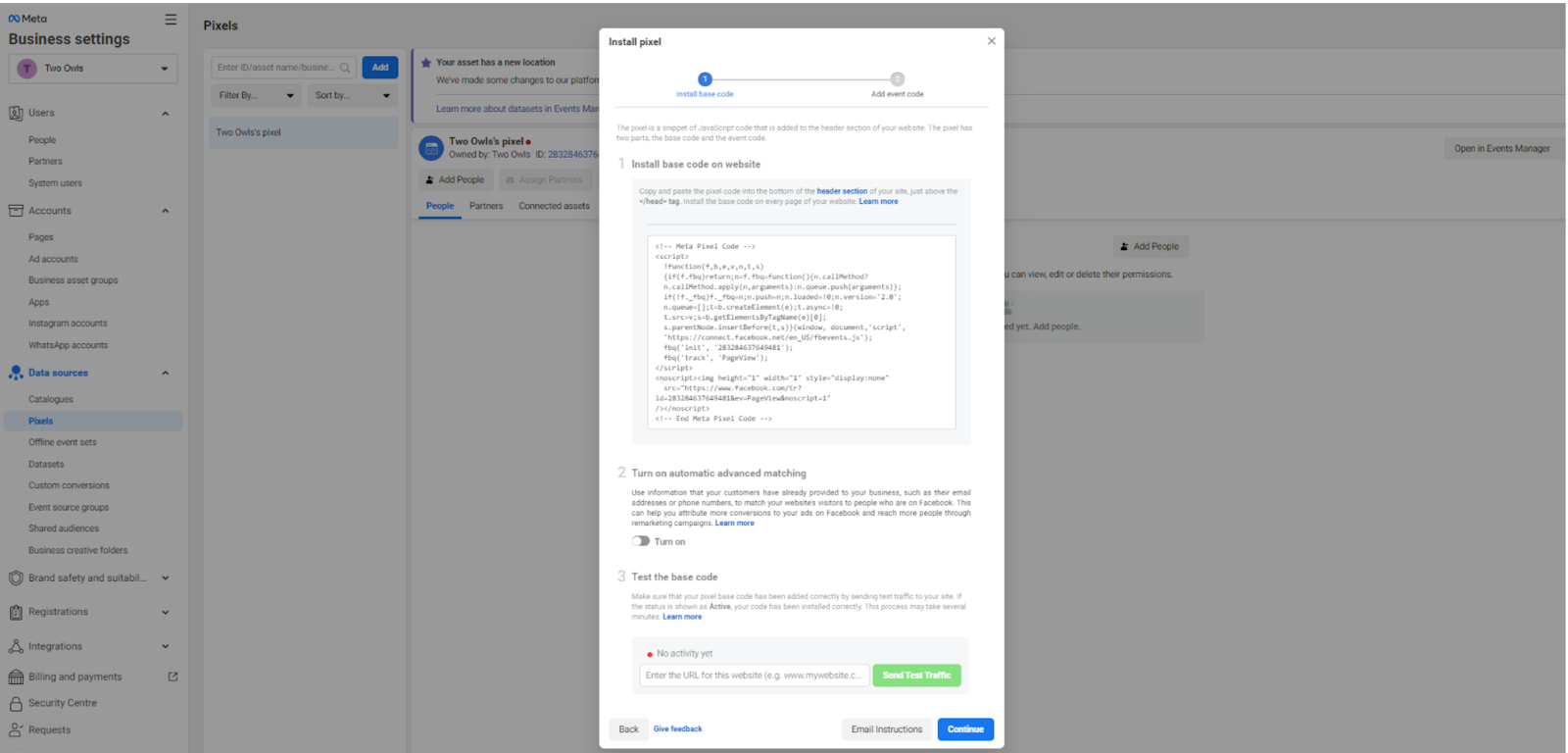Open Catalogues in the sidebar
Screen dimensions: 1568x753
(x=51, y=400)
